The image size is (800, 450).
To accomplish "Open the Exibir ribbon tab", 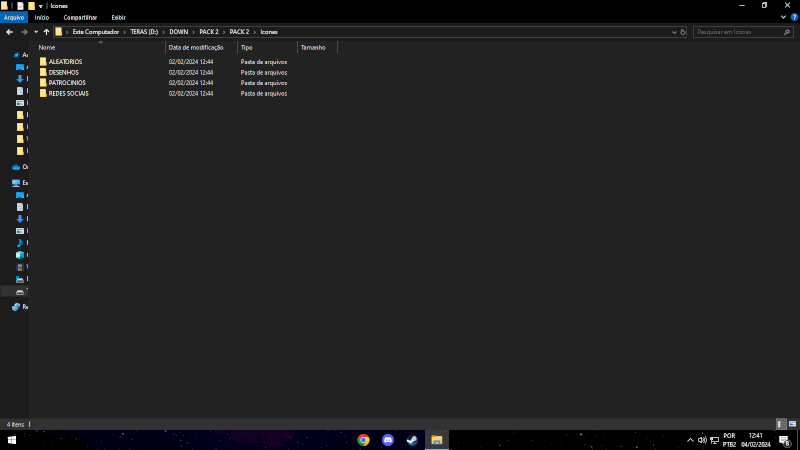I will (x=118, y=17).
